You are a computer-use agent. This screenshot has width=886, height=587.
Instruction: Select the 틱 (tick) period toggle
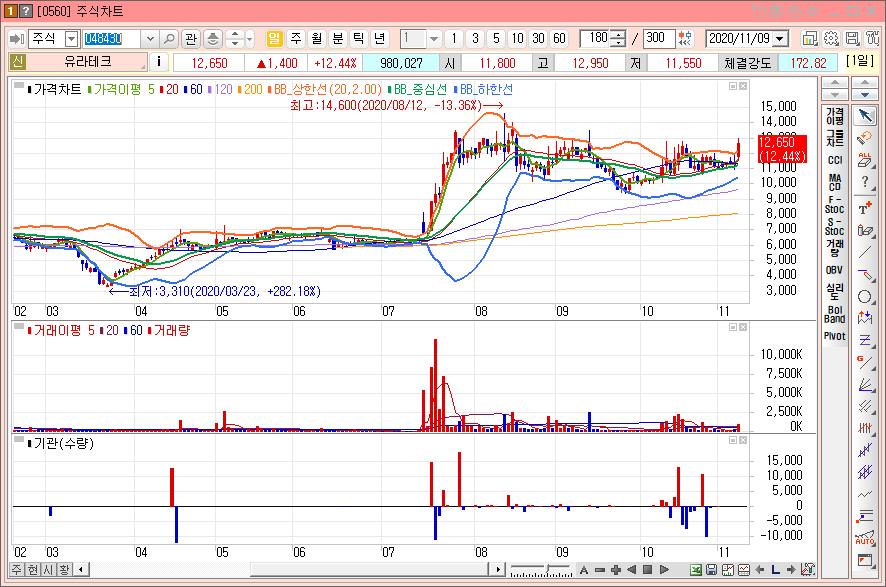(358, 38)
